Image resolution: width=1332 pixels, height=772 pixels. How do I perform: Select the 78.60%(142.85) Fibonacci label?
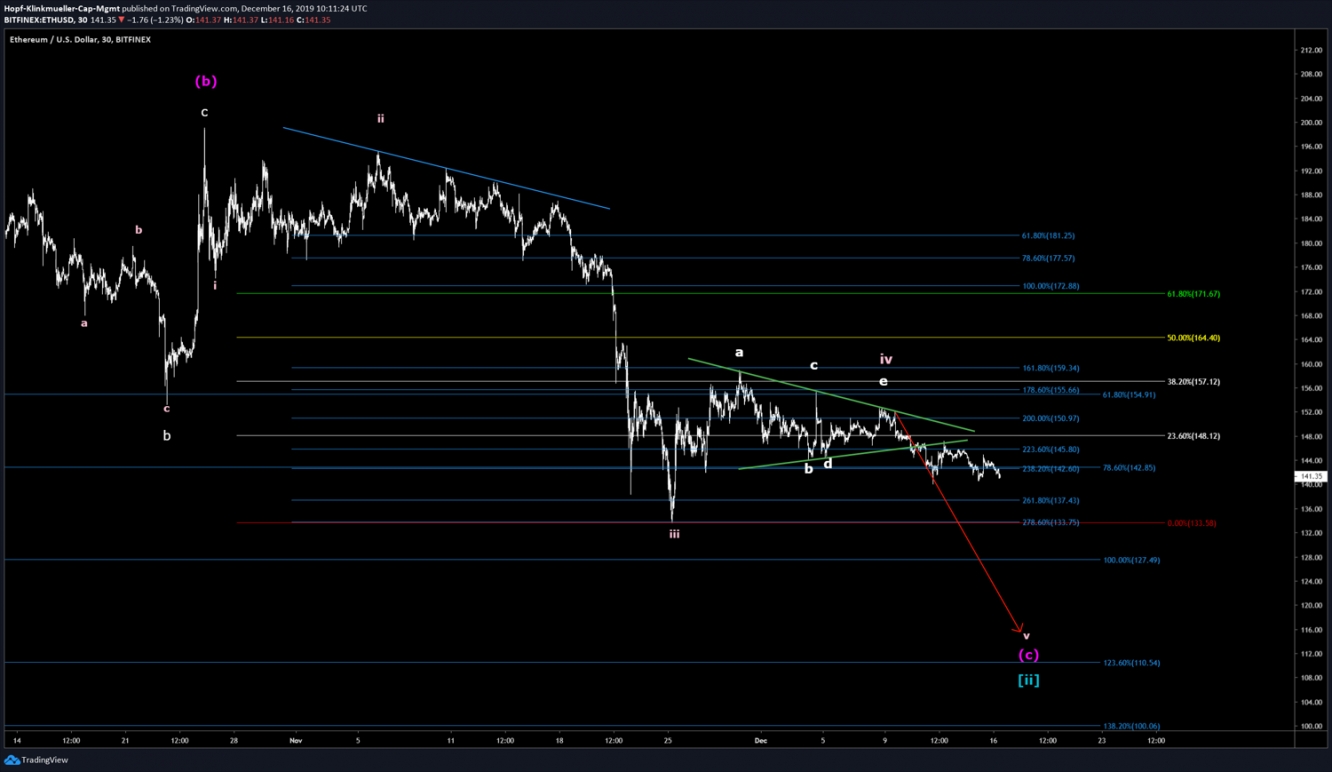[1129, 468]
